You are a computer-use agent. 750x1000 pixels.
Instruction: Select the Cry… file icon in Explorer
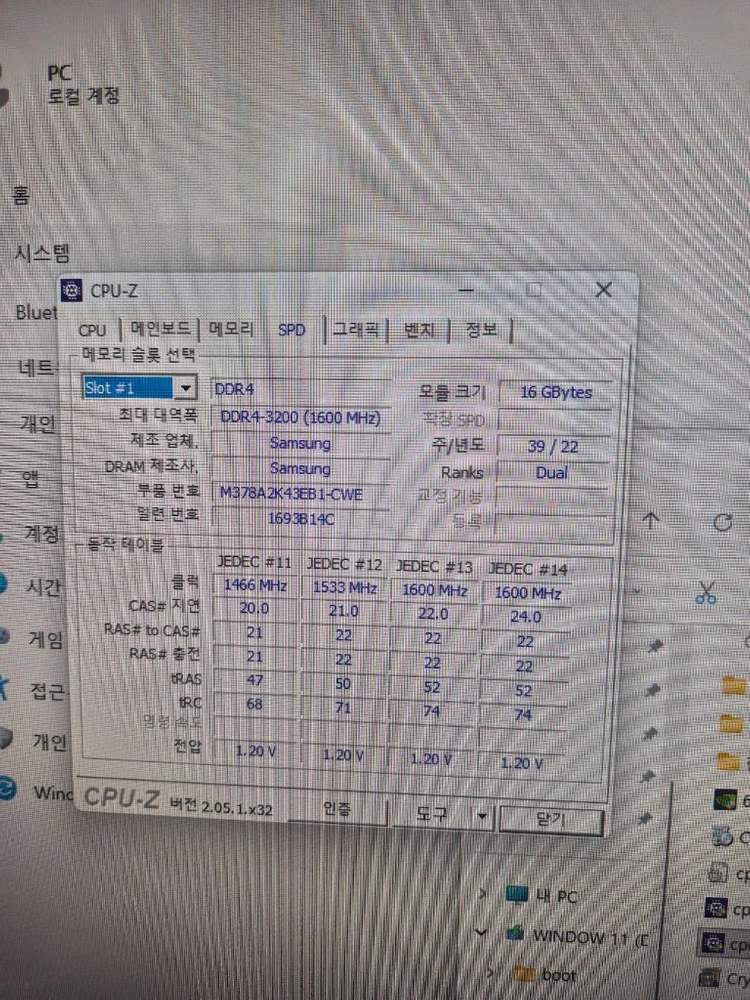pyautogui.click(x=709, y=978)
